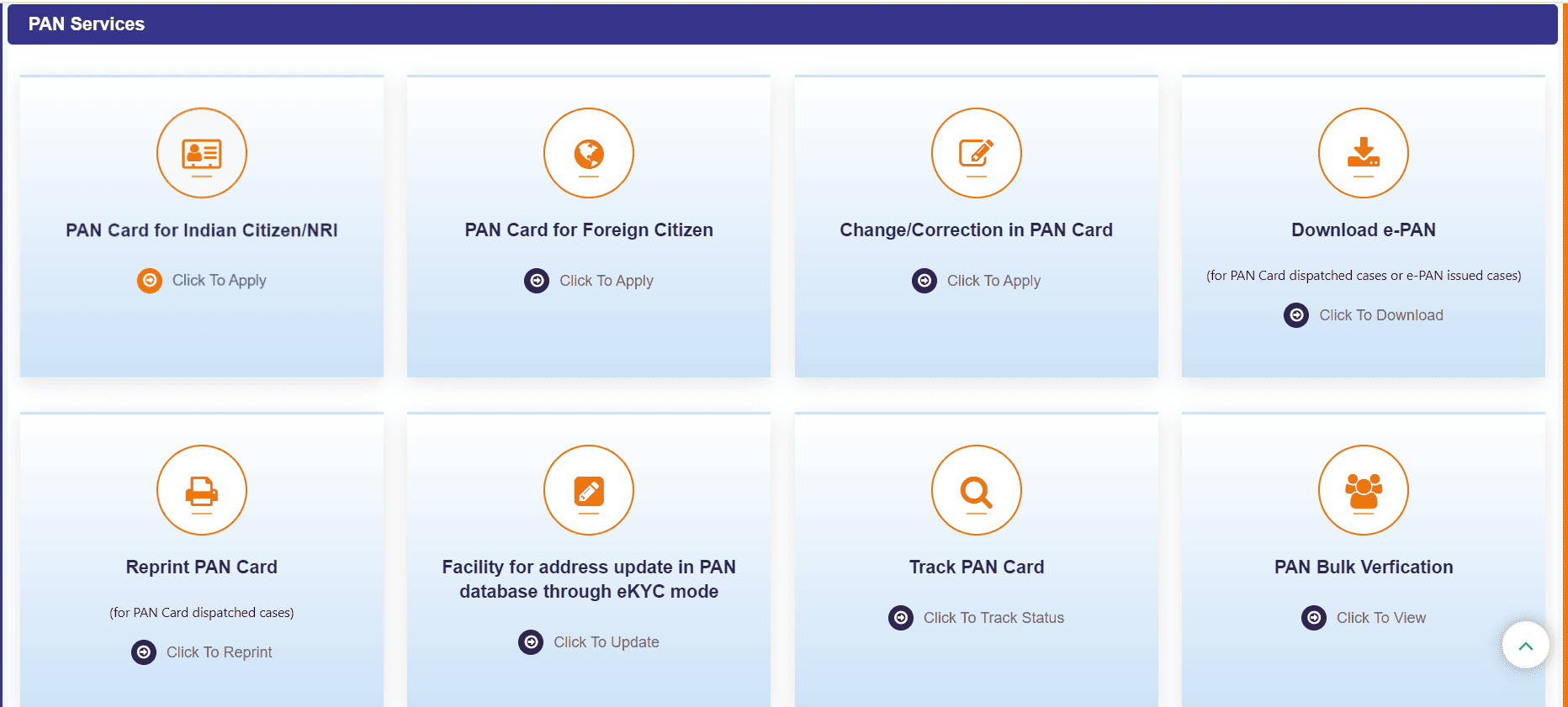Screen dimensions: 1568x707
Task: Click the group icon for PAN Bulk Verification
Action: point(1363,491)
